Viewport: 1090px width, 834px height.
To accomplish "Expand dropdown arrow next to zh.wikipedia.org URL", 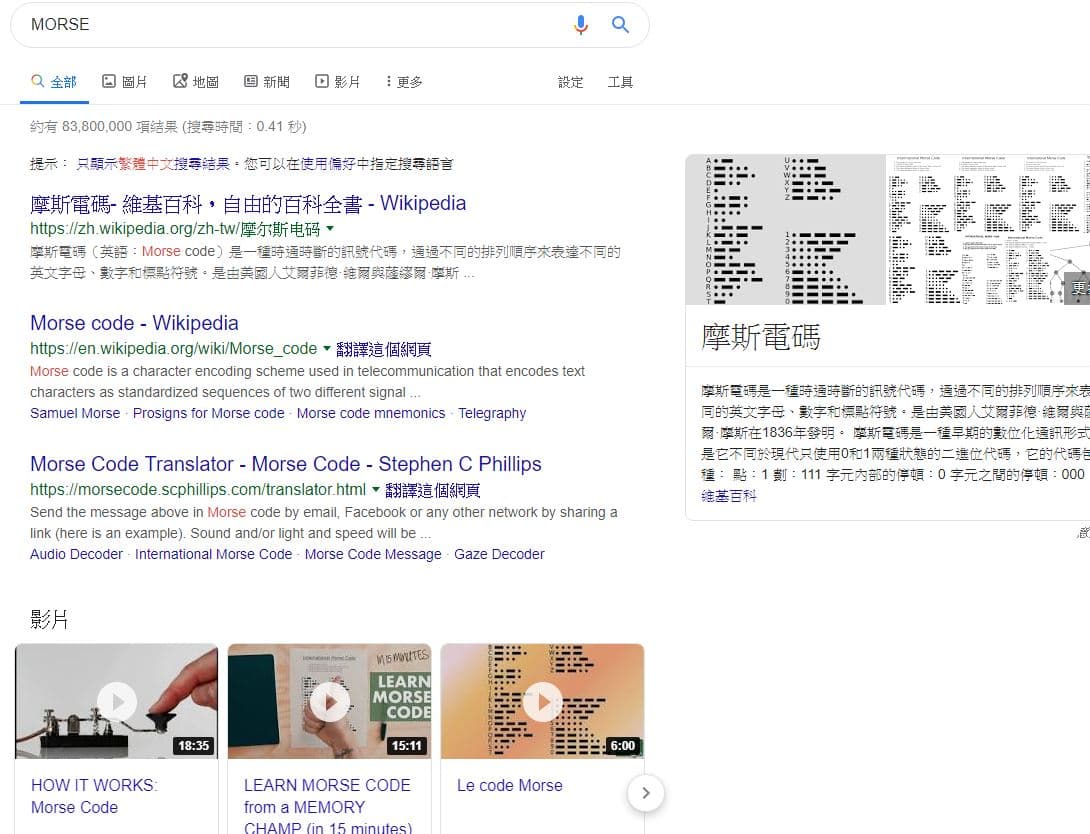I will [x=330, y=228].
